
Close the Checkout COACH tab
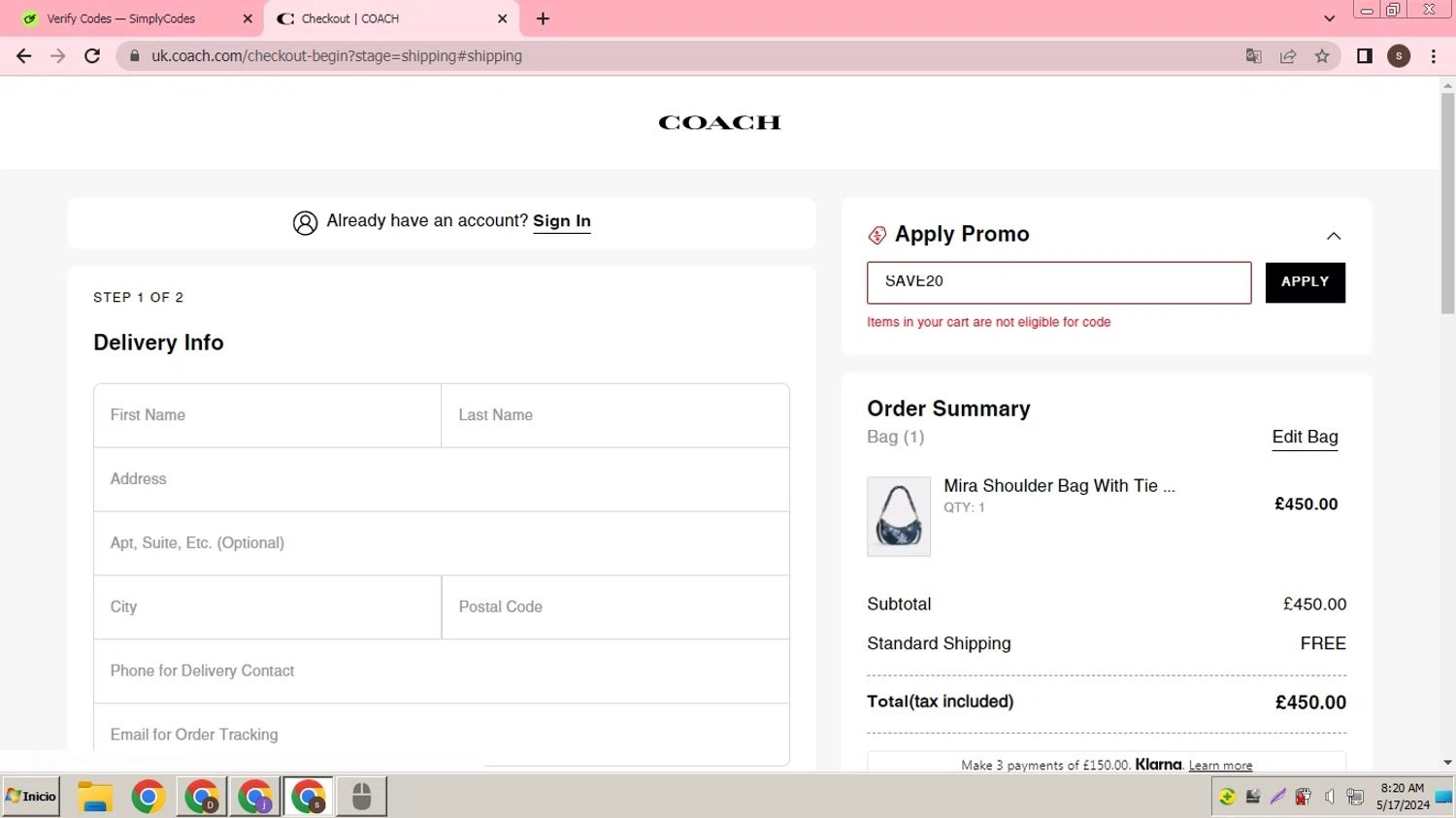click(502, 18)
